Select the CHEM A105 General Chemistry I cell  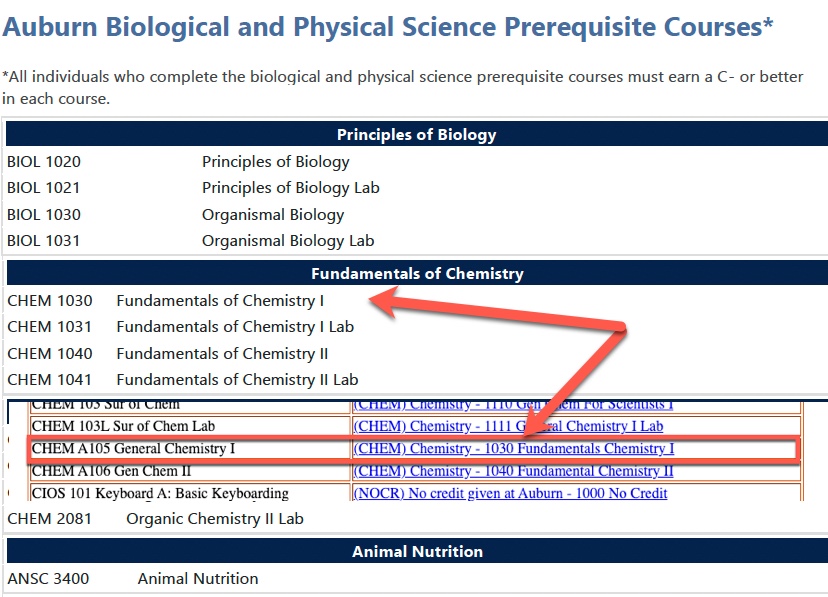[190, 449]
